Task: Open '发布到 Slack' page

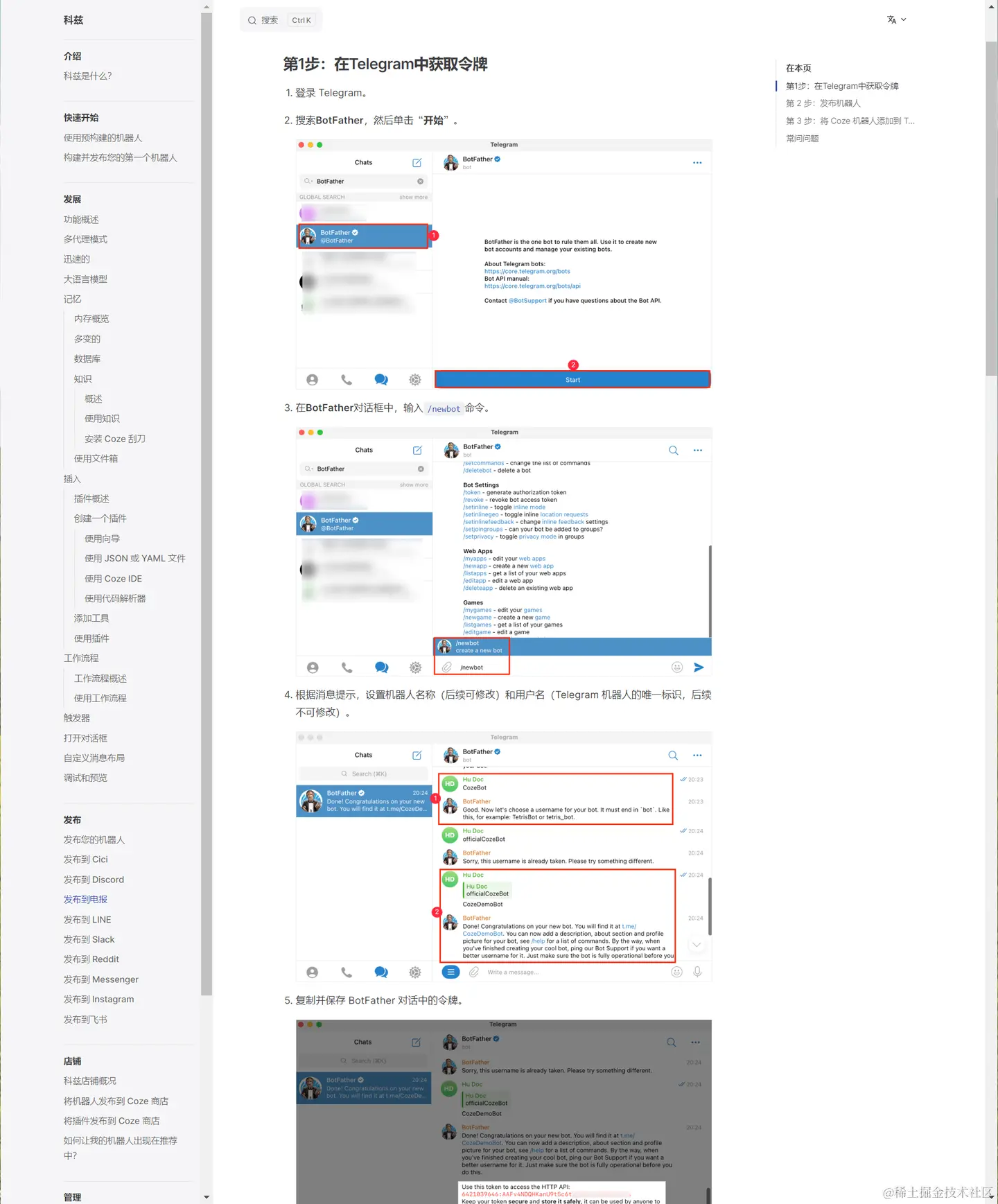Action: pos(89,940)
